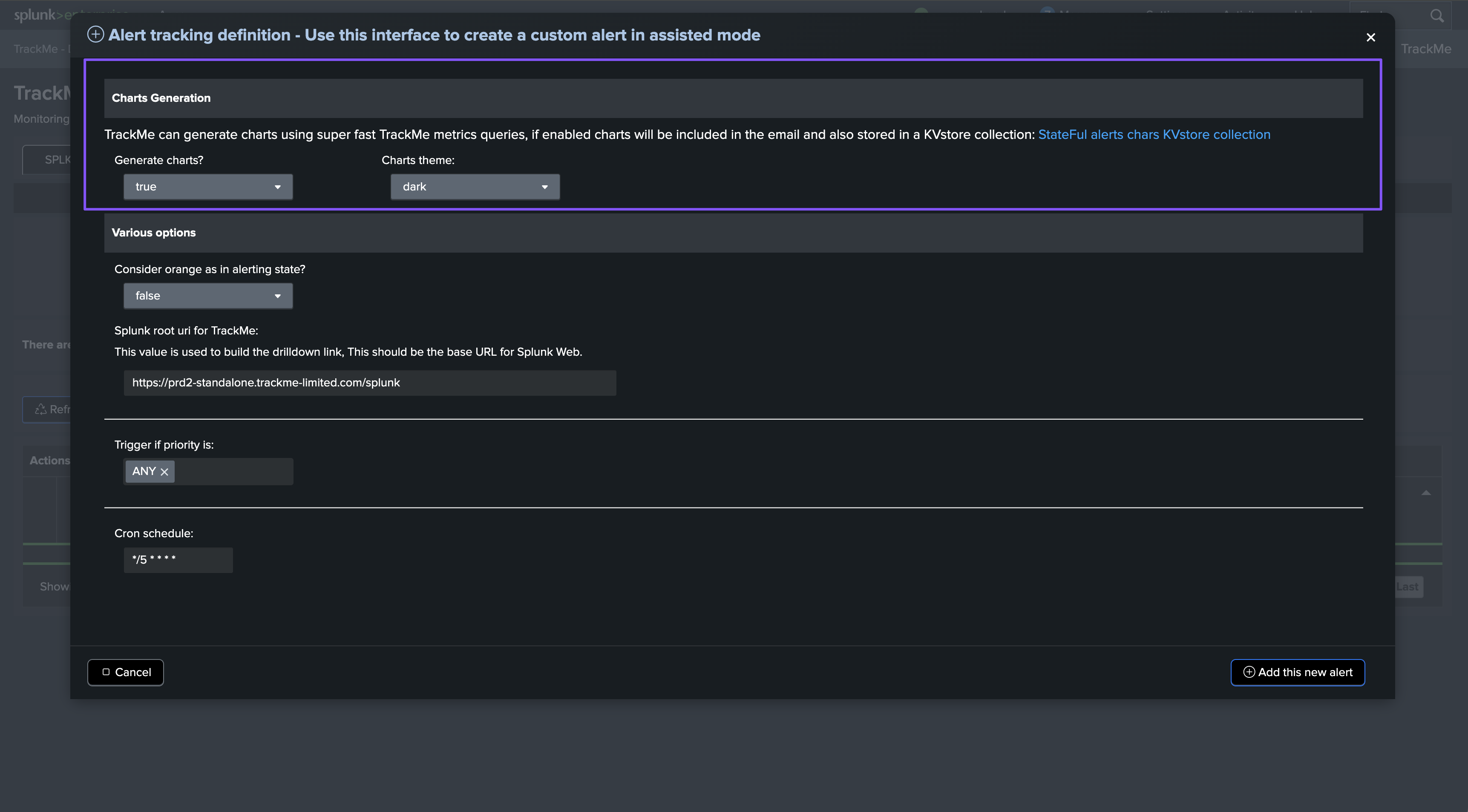Click the Charts Generation header

tap(734, 98)
